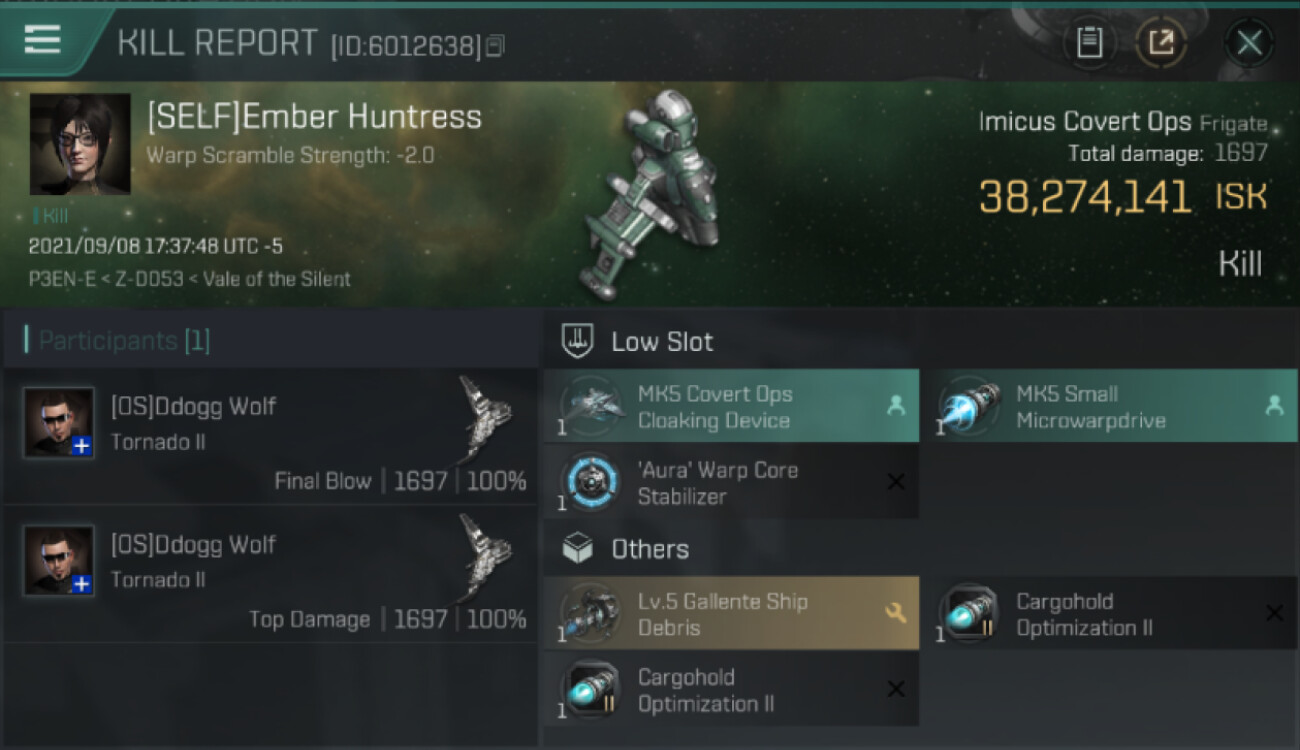
Task: Open Ddogg Wolf Top Damage portrait
Action: (59, 561)
